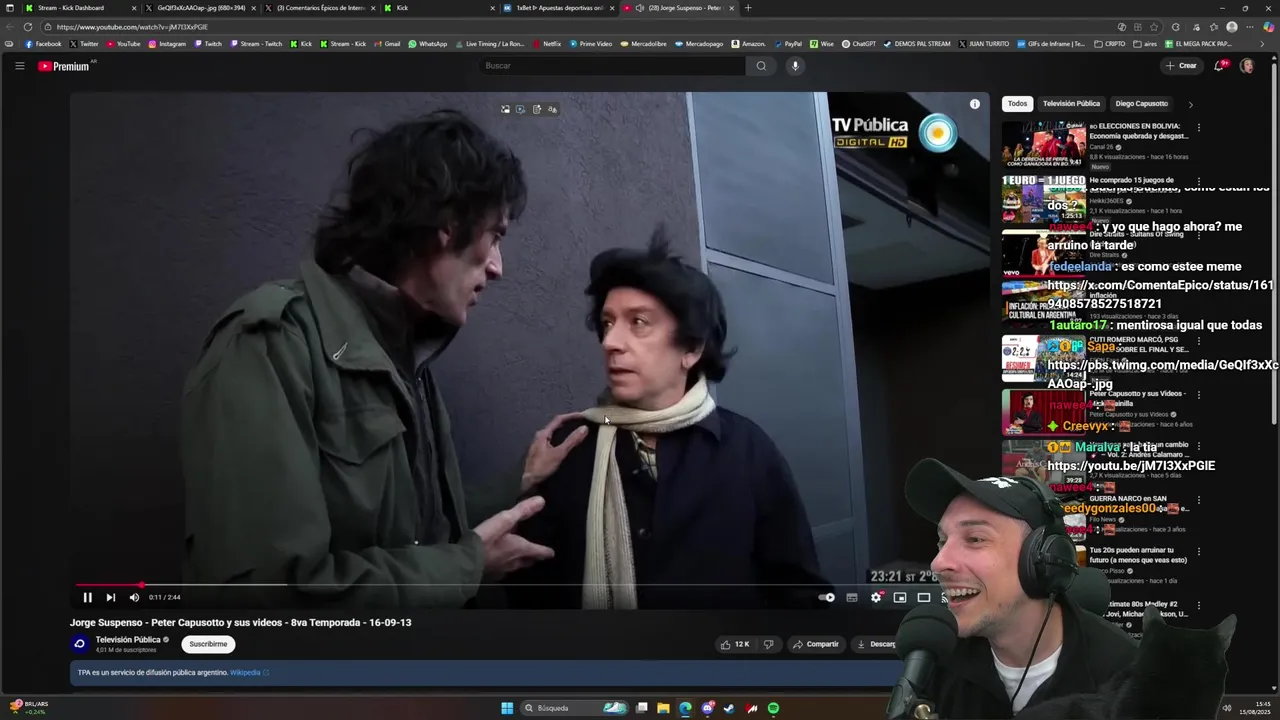Open the Televisión Pública channel avatar

pyautogui.click(x=80, y=644)
